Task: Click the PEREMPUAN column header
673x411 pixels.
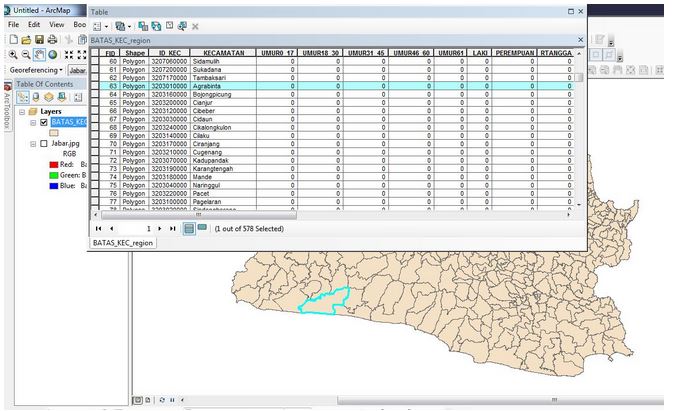Action: click(515, 53)
